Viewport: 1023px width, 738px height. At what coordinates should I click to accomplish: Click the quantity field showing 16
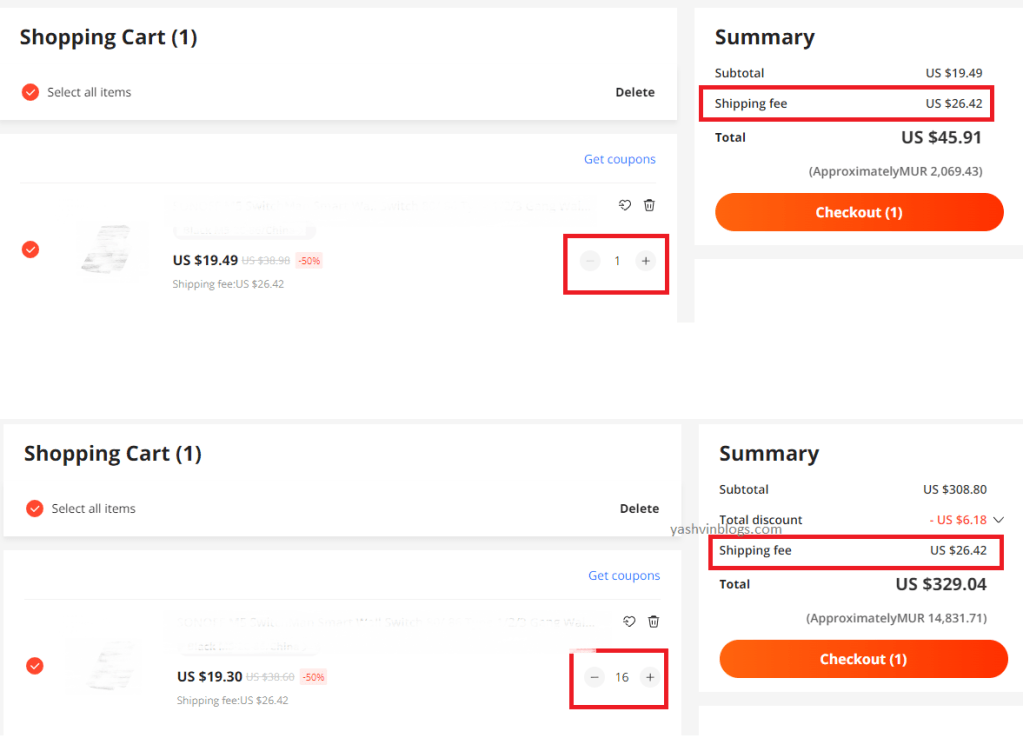[x=622, y=677]
